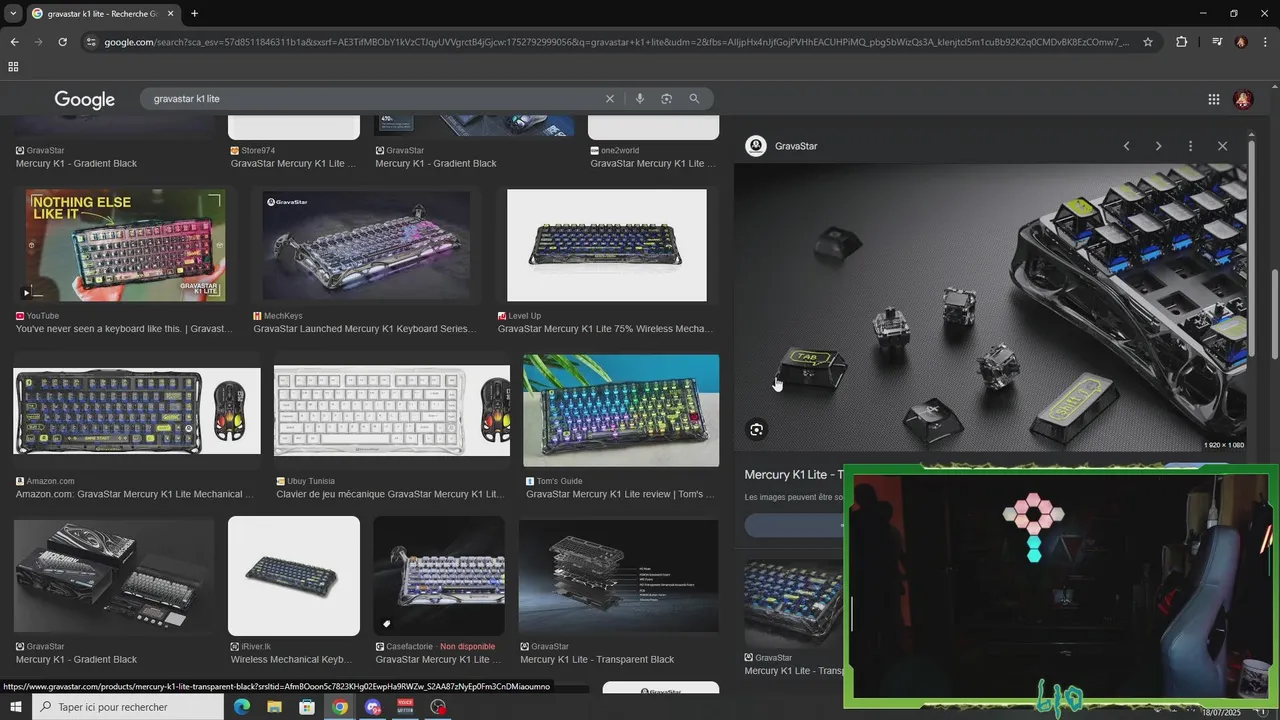Open the Google apps grid
This screenshot has height=720, width=1280.
point(1214,99)
